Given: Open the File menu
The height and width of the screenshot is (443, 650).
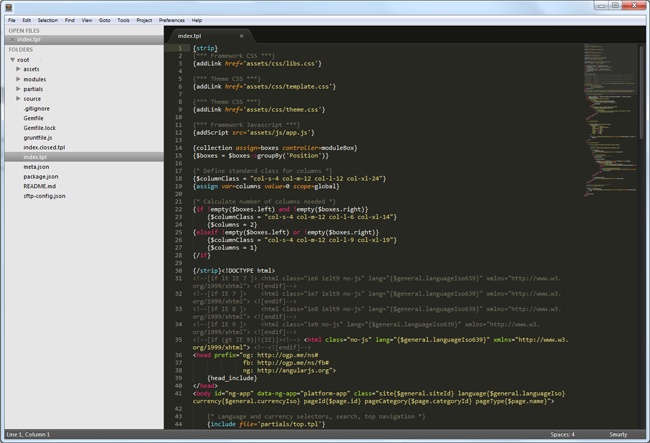Looking at the screenshot, I should click(12, 20).
